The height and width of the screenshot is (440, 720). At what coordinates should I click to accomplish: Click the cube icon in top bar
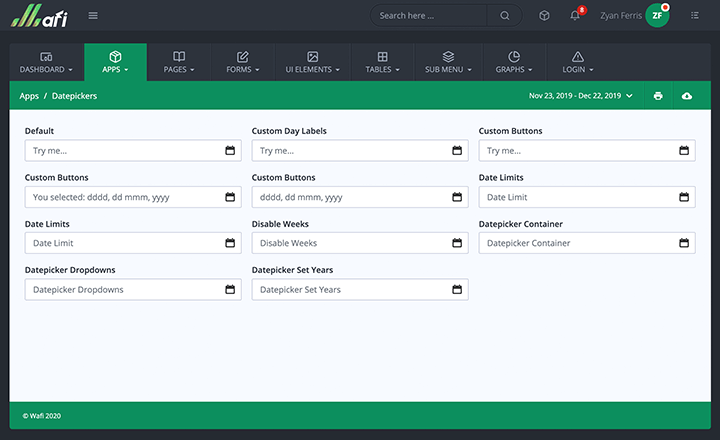click(544, 15)
